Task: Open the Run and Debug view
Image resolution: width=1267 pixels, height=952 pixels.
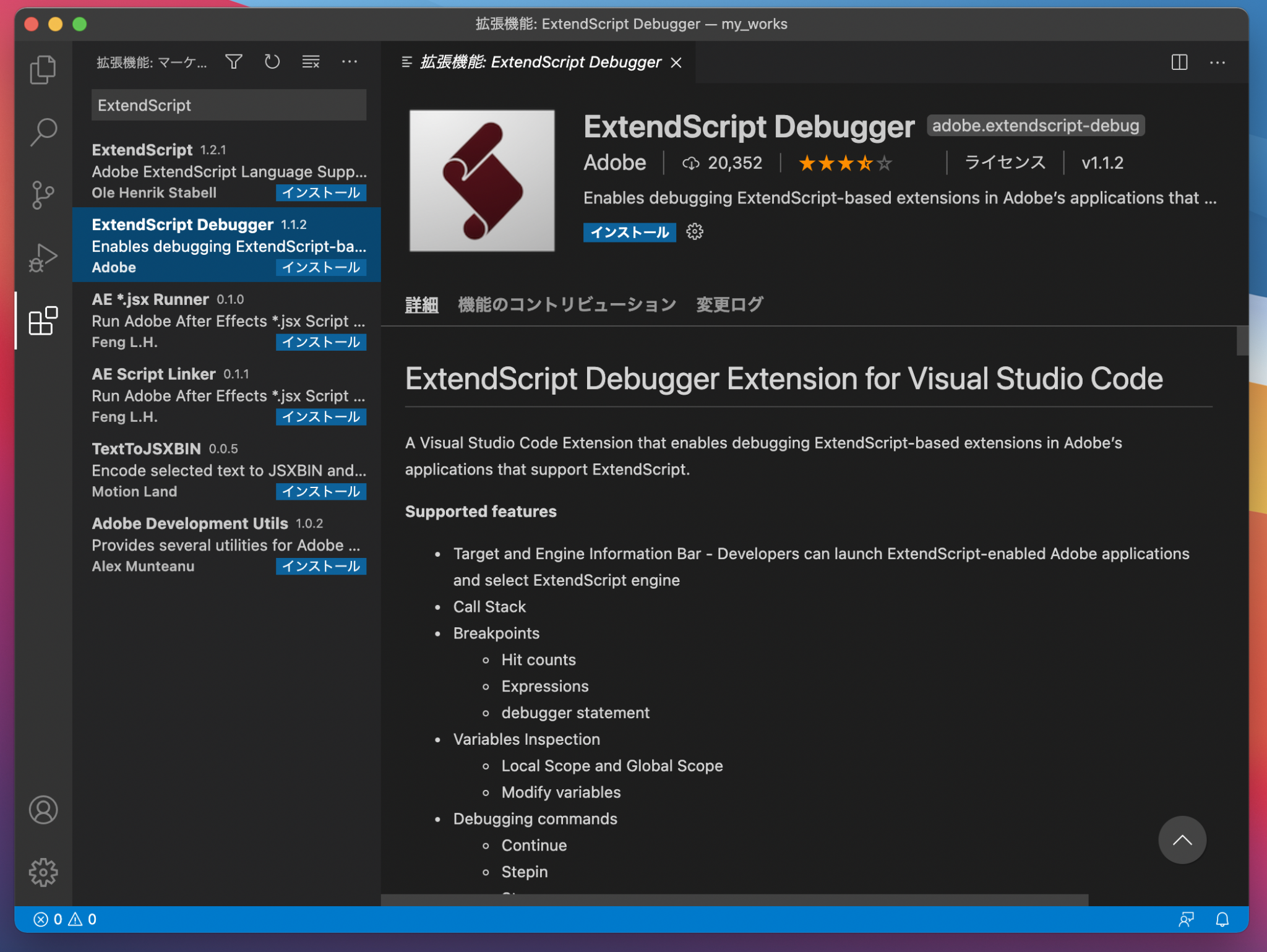Action: click(x=43, y=257)
